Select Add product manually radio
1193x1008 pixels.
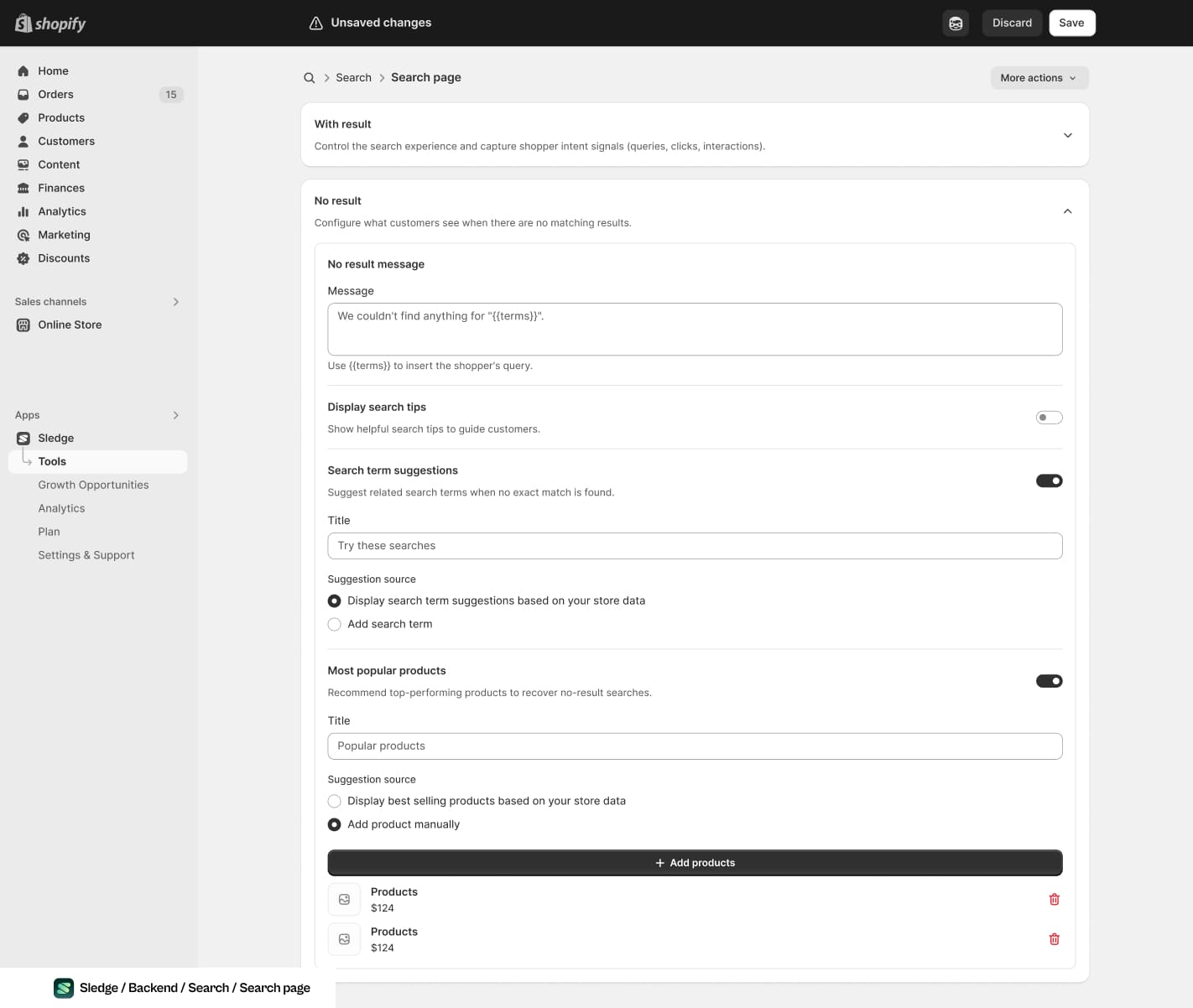point(335,825)
